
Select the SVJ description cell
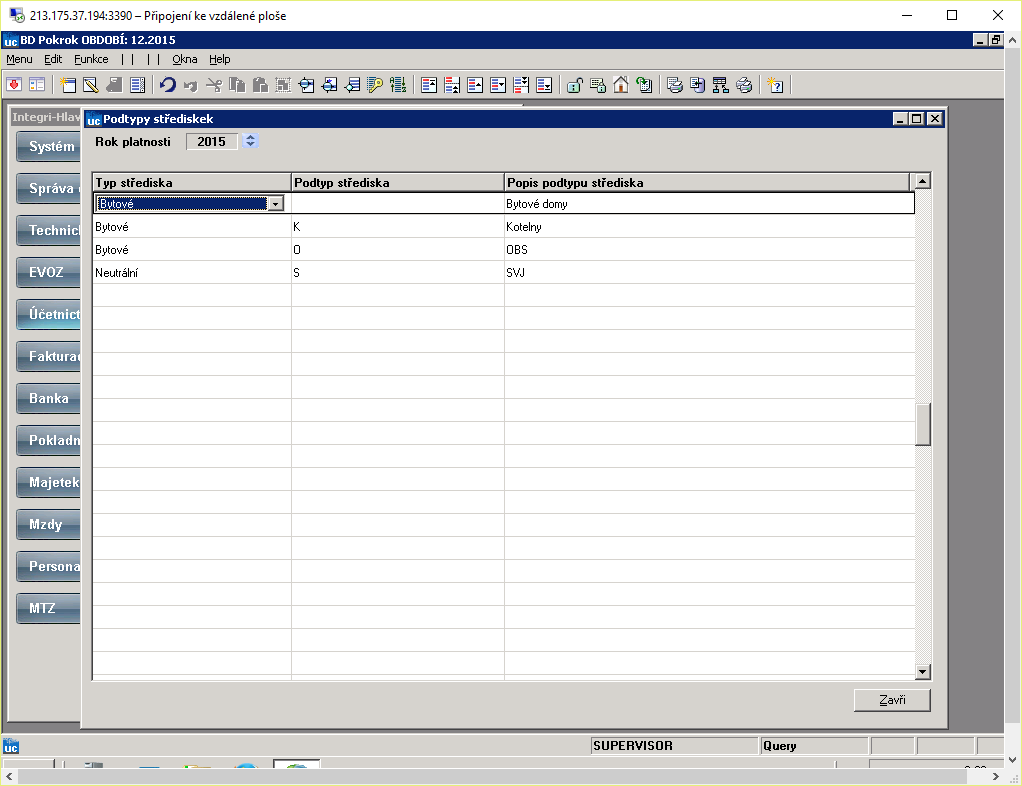tap(709, 272)
